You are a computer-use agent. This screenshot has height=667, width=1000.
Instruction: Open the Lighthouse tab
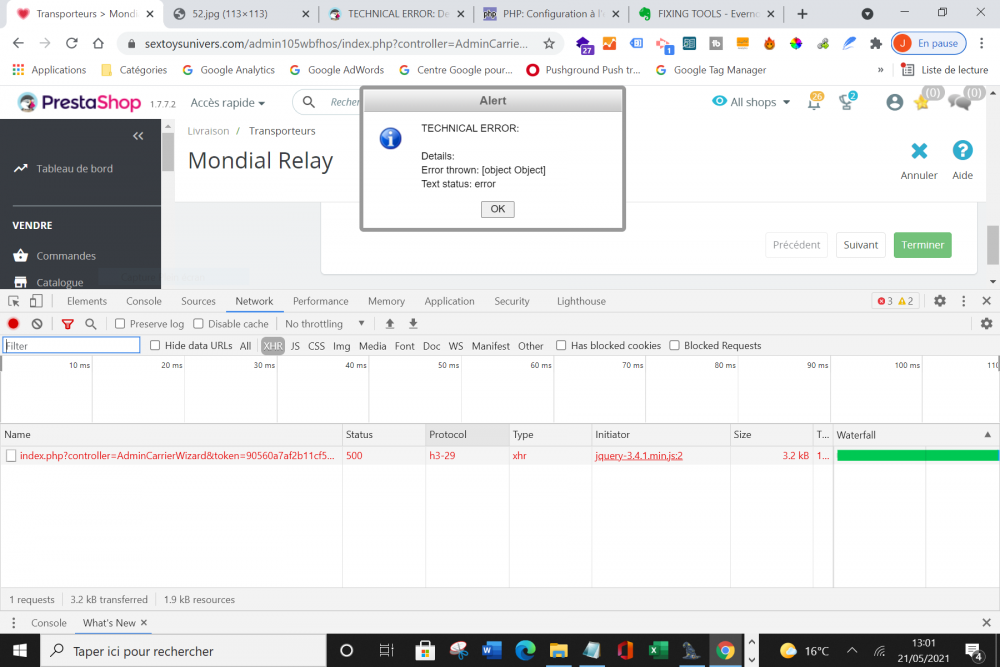pyautogui.click(x=581, y=301)
